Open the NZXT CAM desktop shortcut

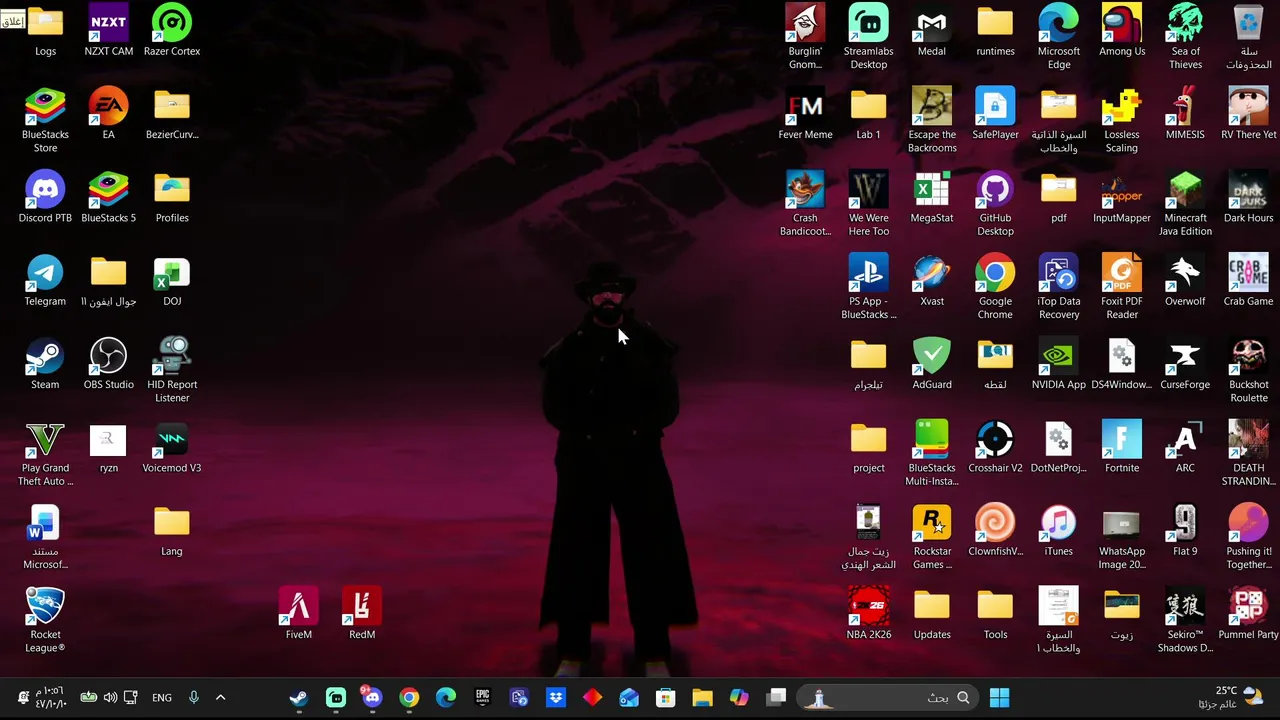108,31
